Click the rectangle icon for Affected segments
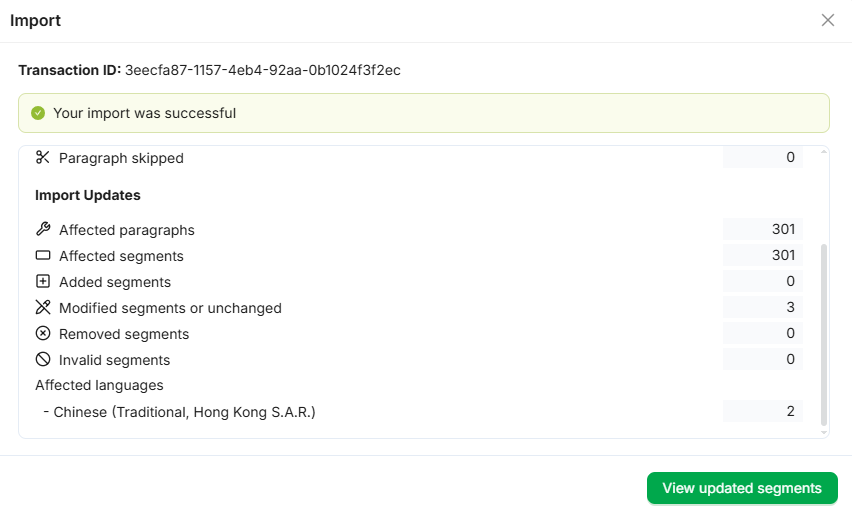 click(42, 256)
